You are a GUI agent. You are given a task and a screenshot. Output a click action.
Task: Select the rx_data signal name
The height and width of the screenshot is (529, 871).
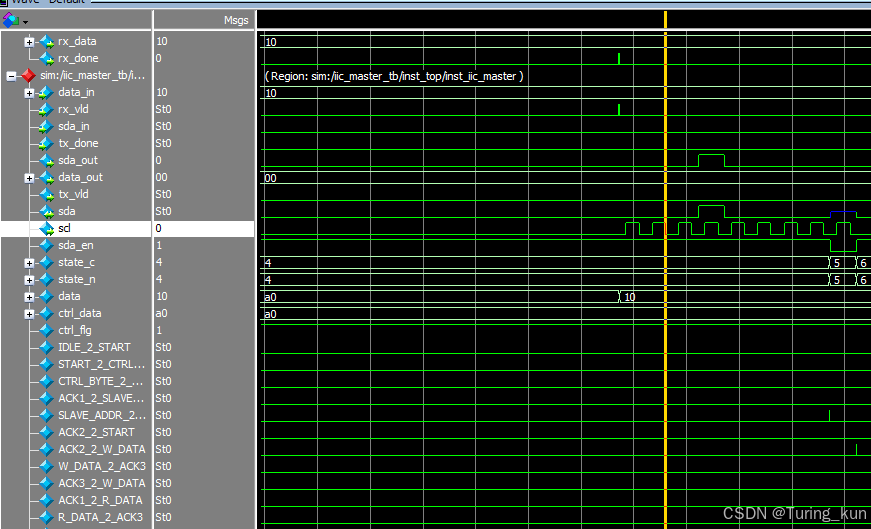click(x=77, y=42)
